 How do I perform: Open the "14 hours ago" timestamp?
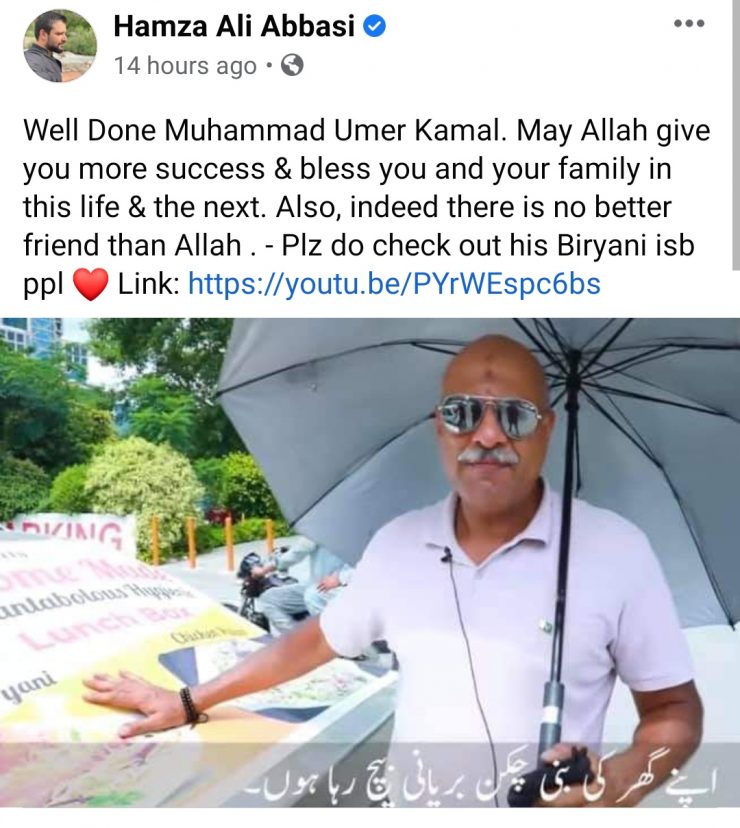[x=185, y=66]
